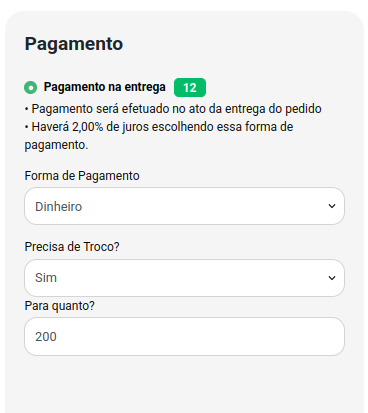
Task: Select the green Pagamento na entrega radio button
Action: [31, 88]
